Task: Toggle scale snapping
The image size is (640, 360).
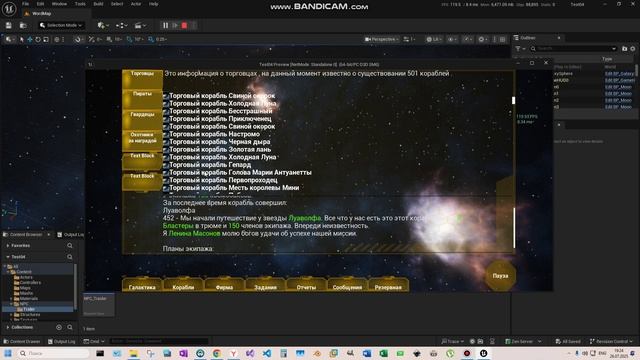Action: coord(151,40)
